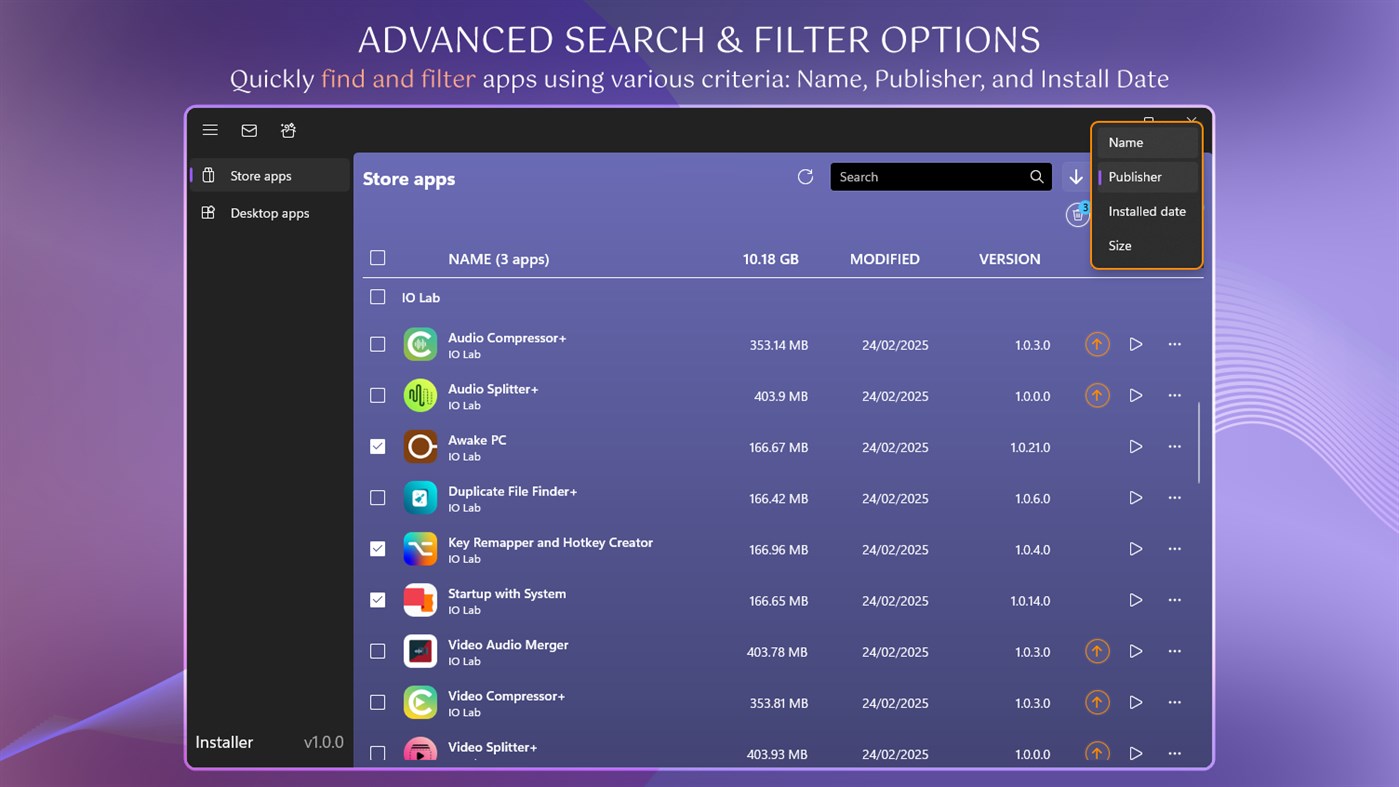
Task: Focus the Search input field
Action: point(941,177)
